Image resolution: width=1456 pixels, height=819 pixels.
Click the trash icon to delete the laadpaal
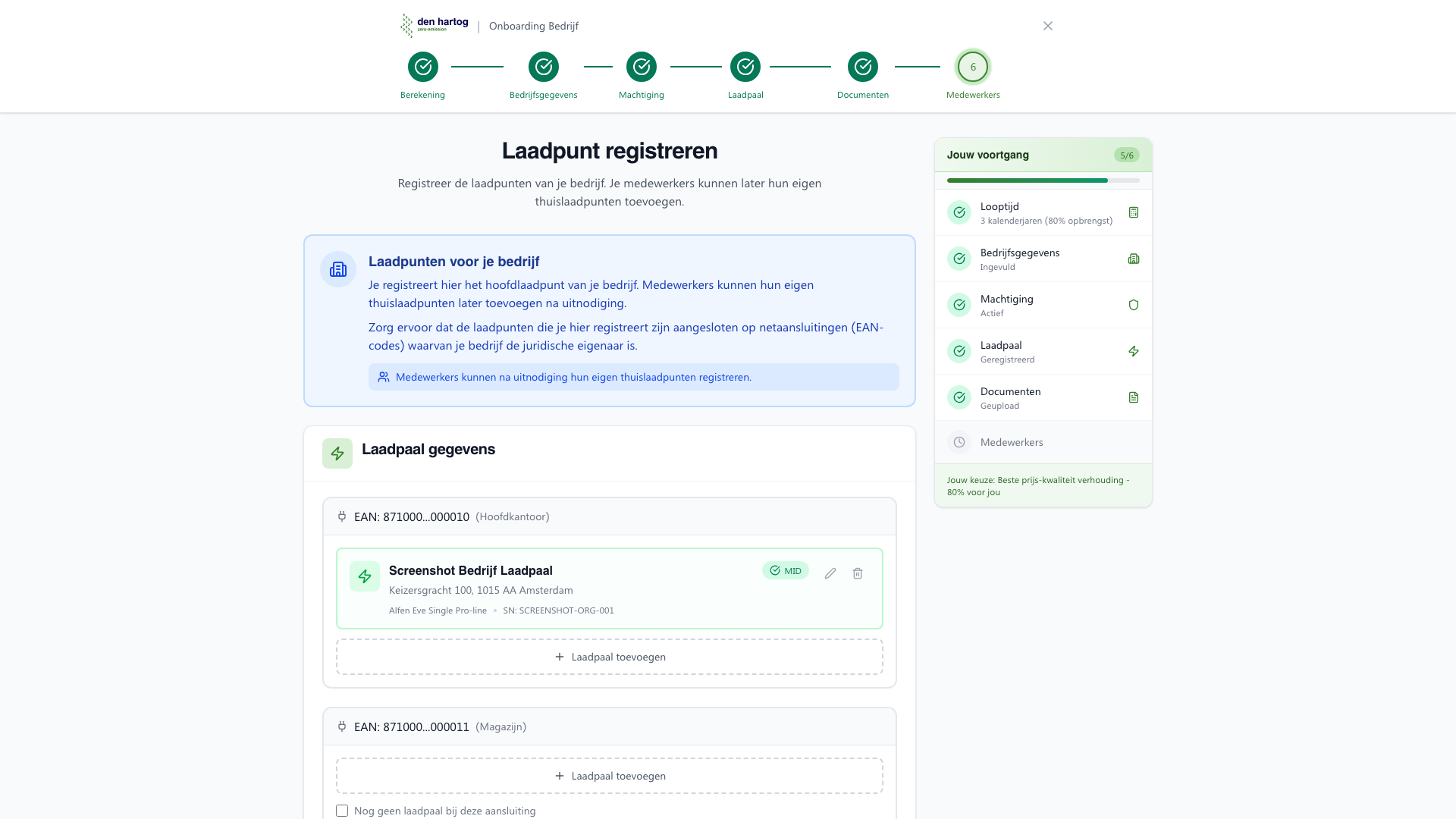pos(858,573)
